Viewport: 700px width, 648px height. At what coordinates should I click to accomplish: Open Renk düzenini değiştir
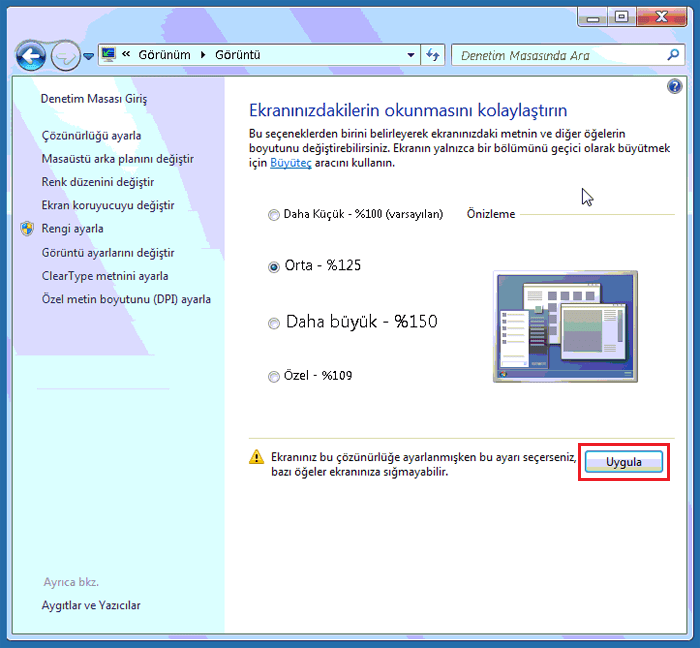[x=98, y=182]
